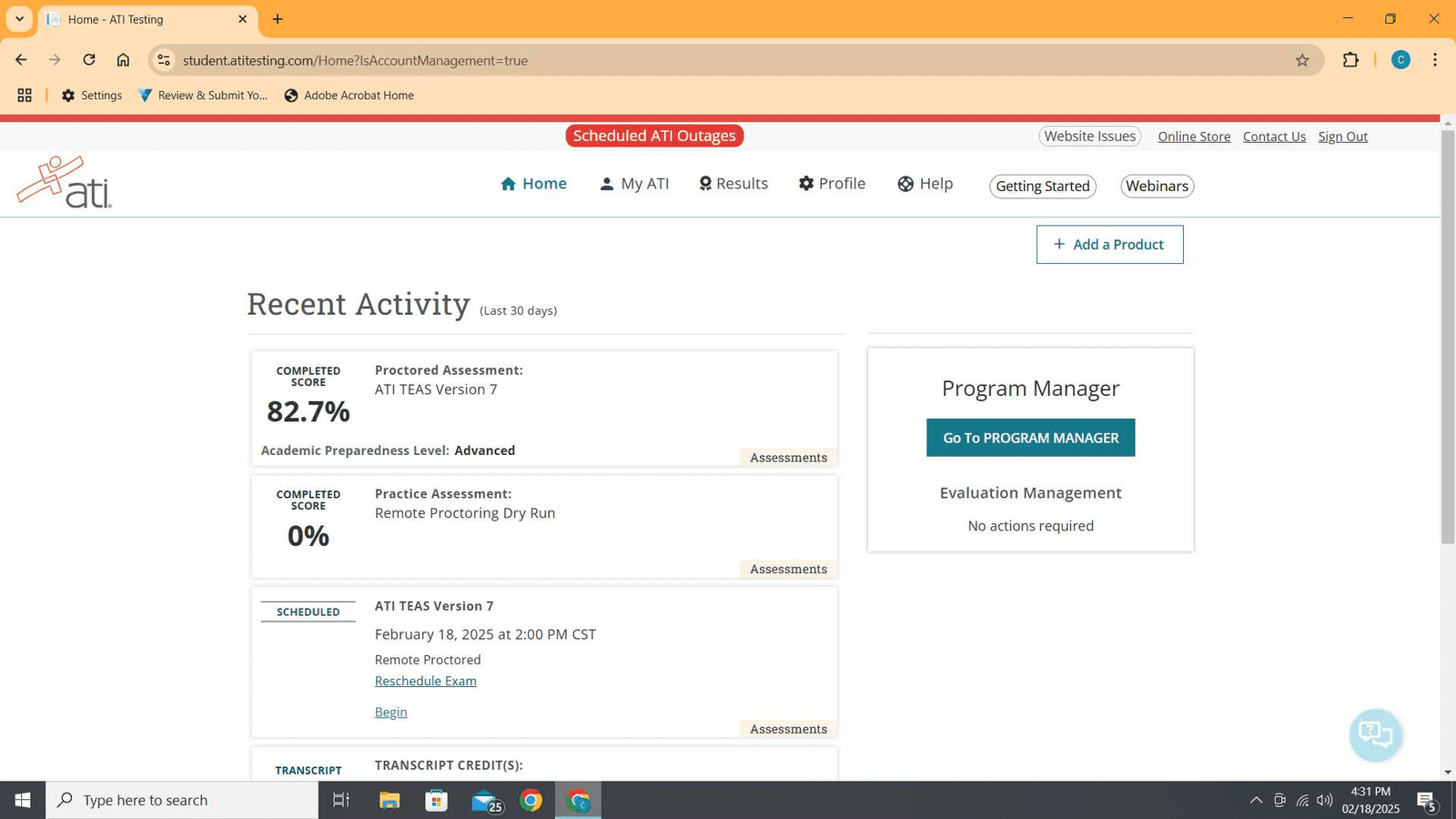The height and width of the screenshot is (819, 1456).
Task: Go to the My ATI menu item
Action: [x=634, y=184]
